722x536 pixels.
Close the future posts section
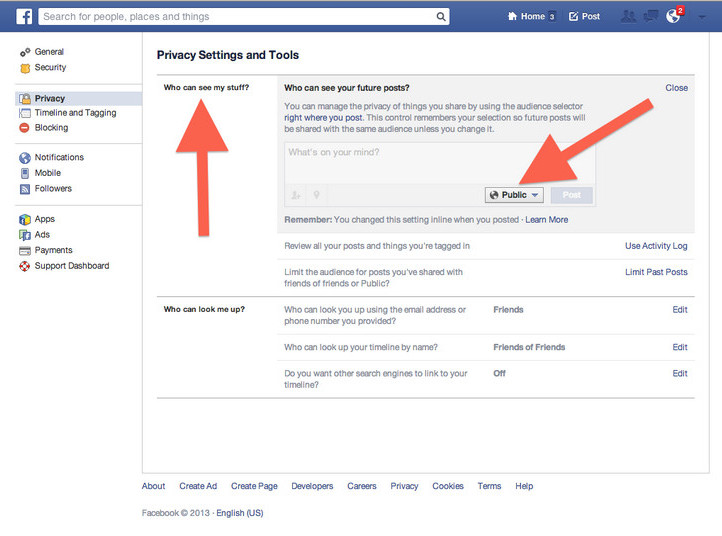pyautogui.click(x=676, y=87)
